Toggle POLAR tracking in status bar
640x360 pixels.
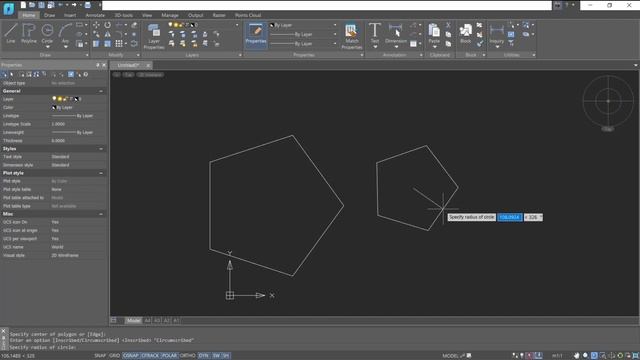point(169,356)
